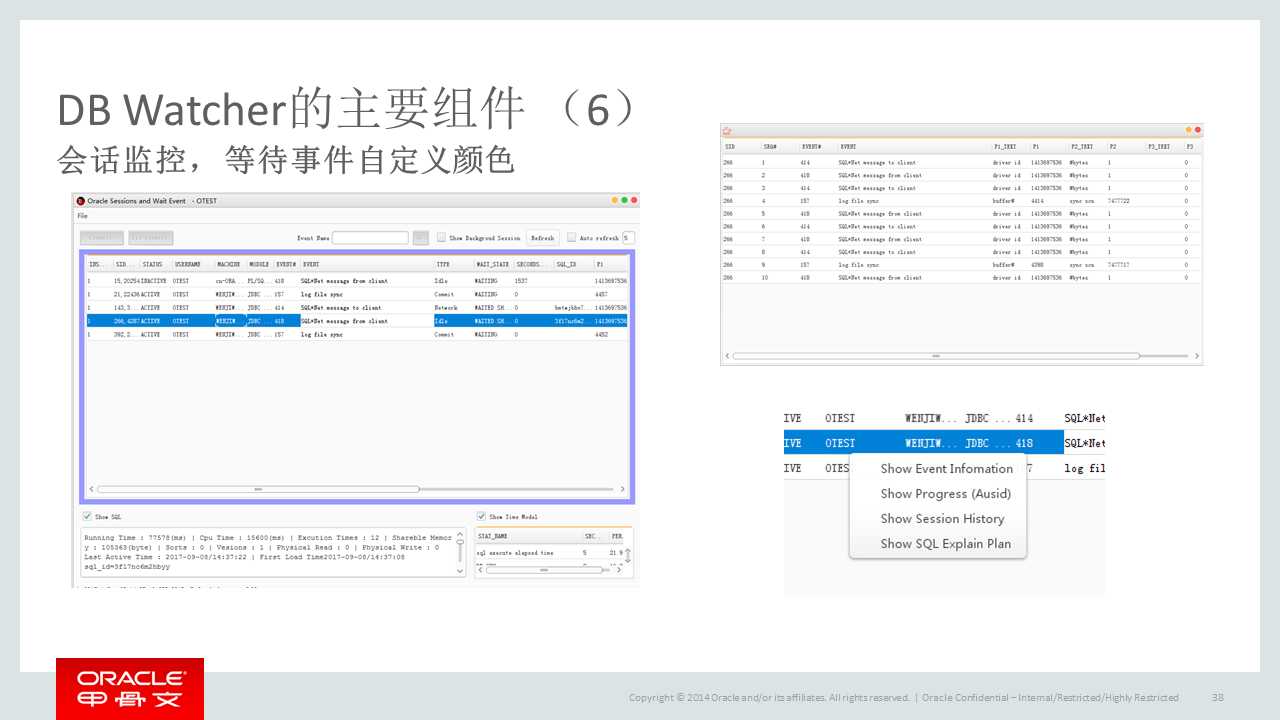1280x720 pixels.
Task: Click the Event Name input field
Action: pos(370,238)
